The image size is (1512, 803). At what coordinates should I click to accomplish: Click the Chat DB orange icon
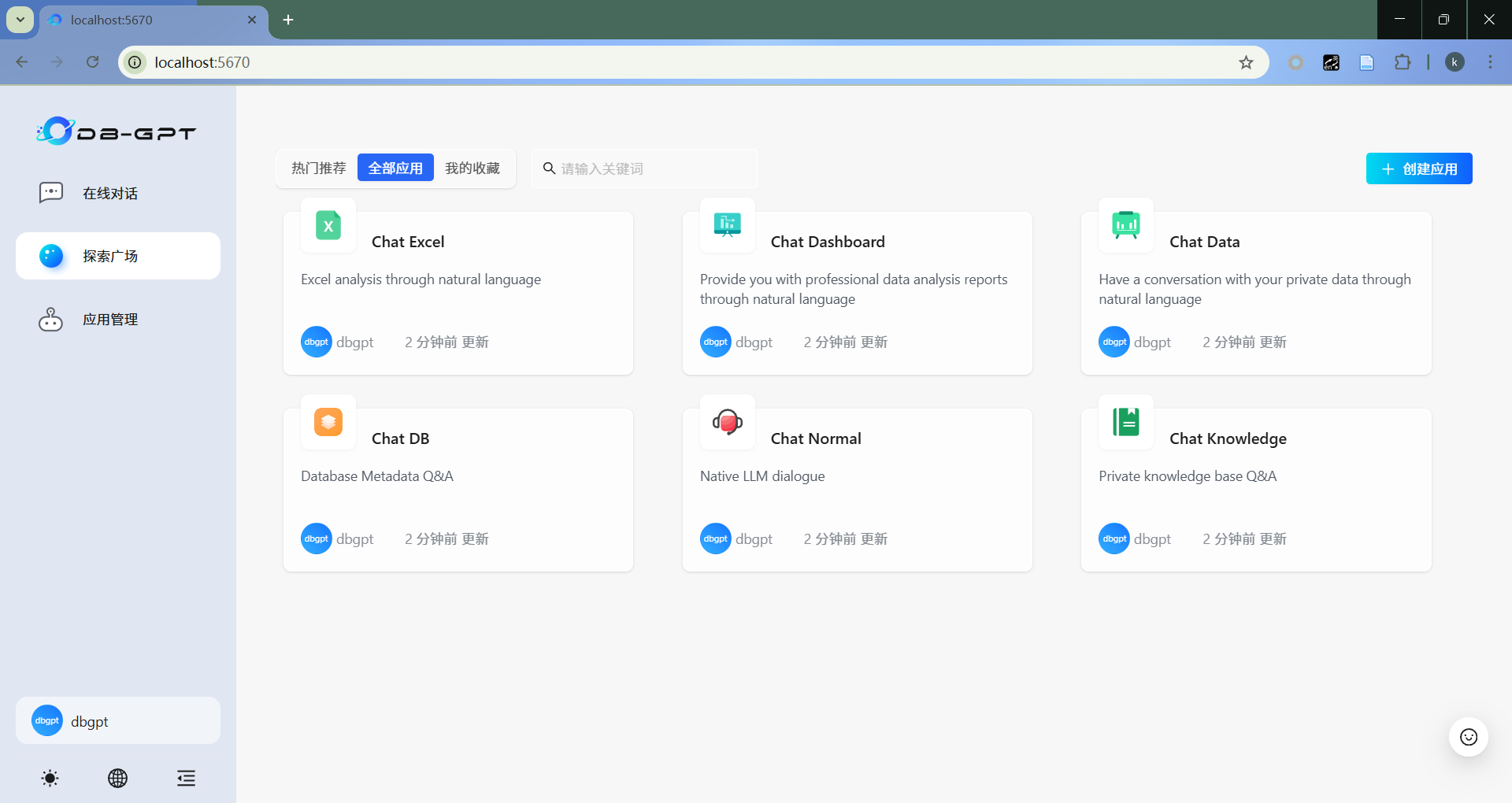click(328, 423)
